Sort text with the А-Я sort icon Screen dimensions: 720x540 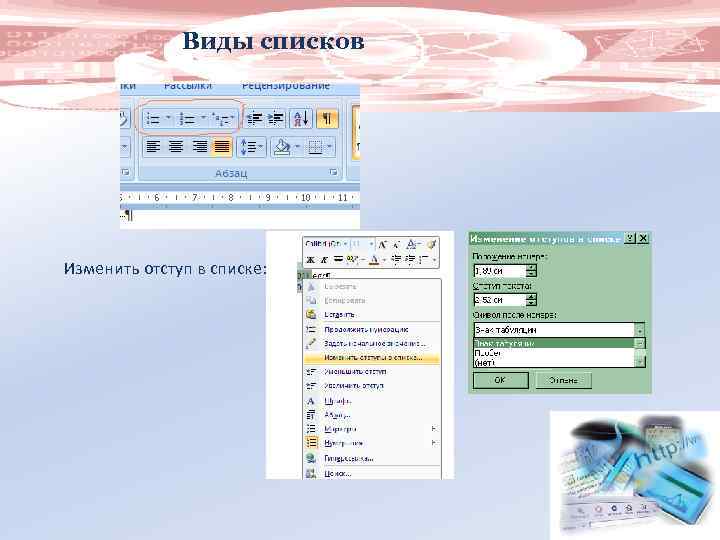(x=301, y=119)
